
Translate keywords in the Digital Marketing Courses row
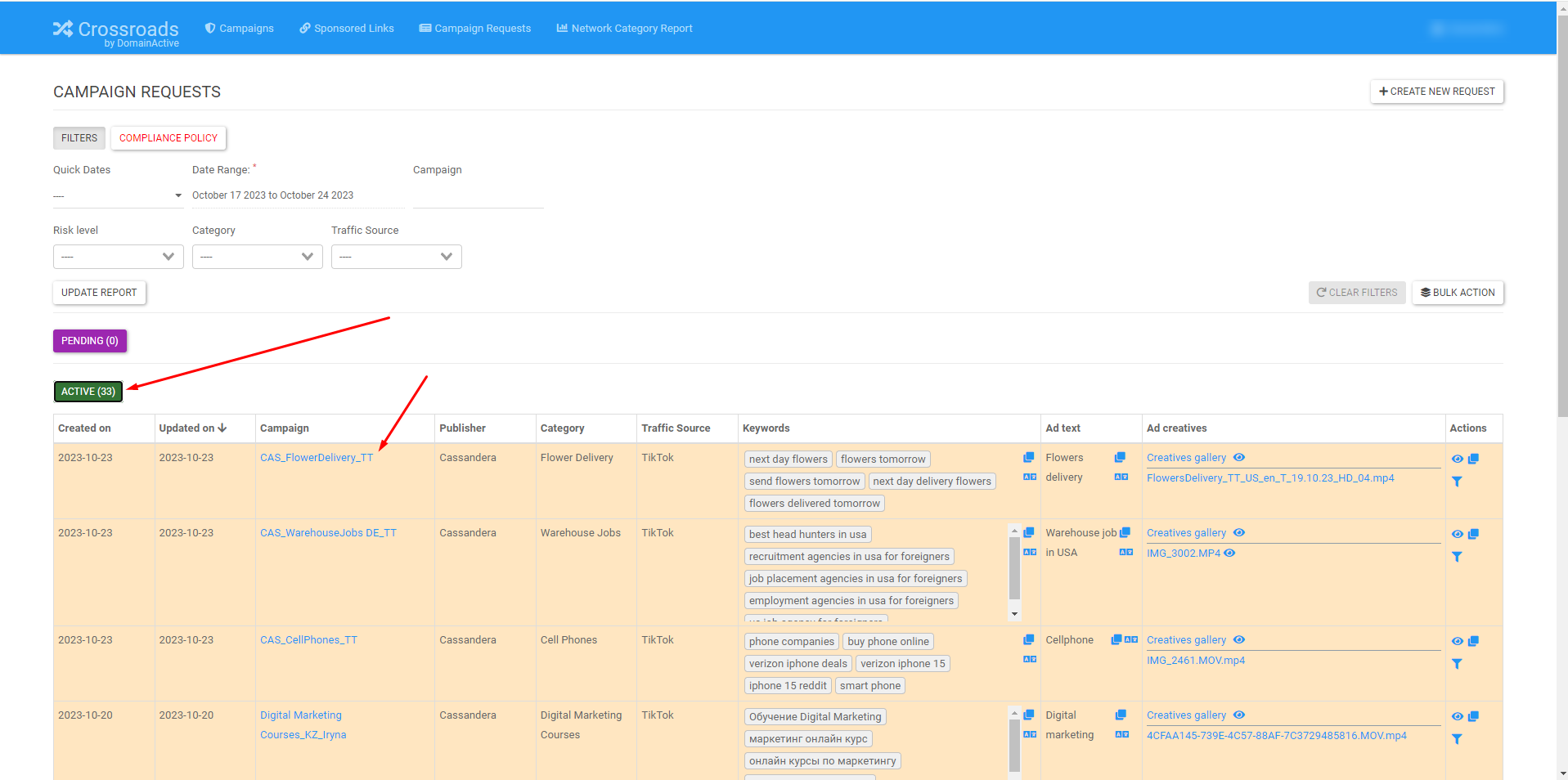coord(1030,734)
